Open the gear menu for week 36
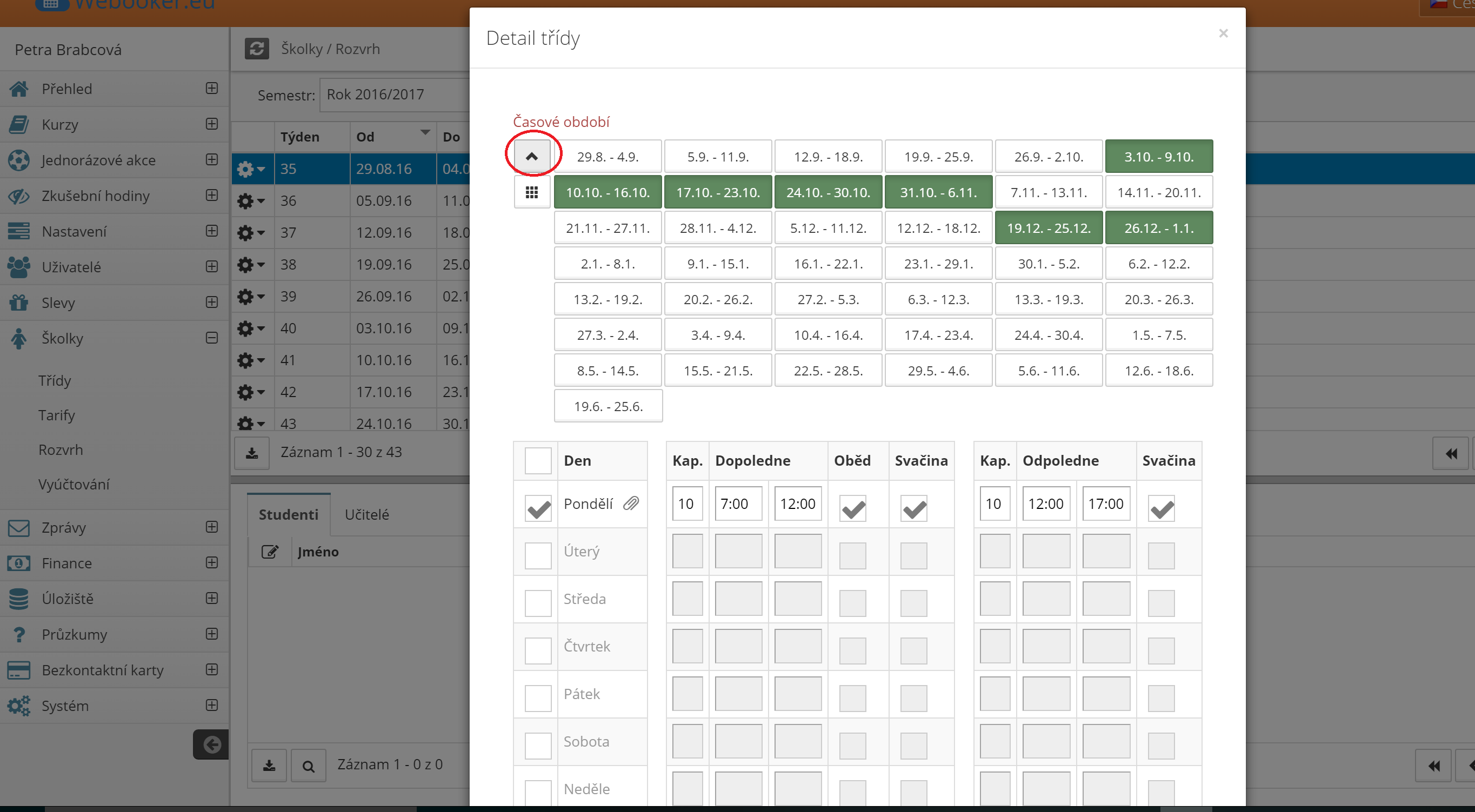Viewport: 1475px width, 812px height. point(251,201)
